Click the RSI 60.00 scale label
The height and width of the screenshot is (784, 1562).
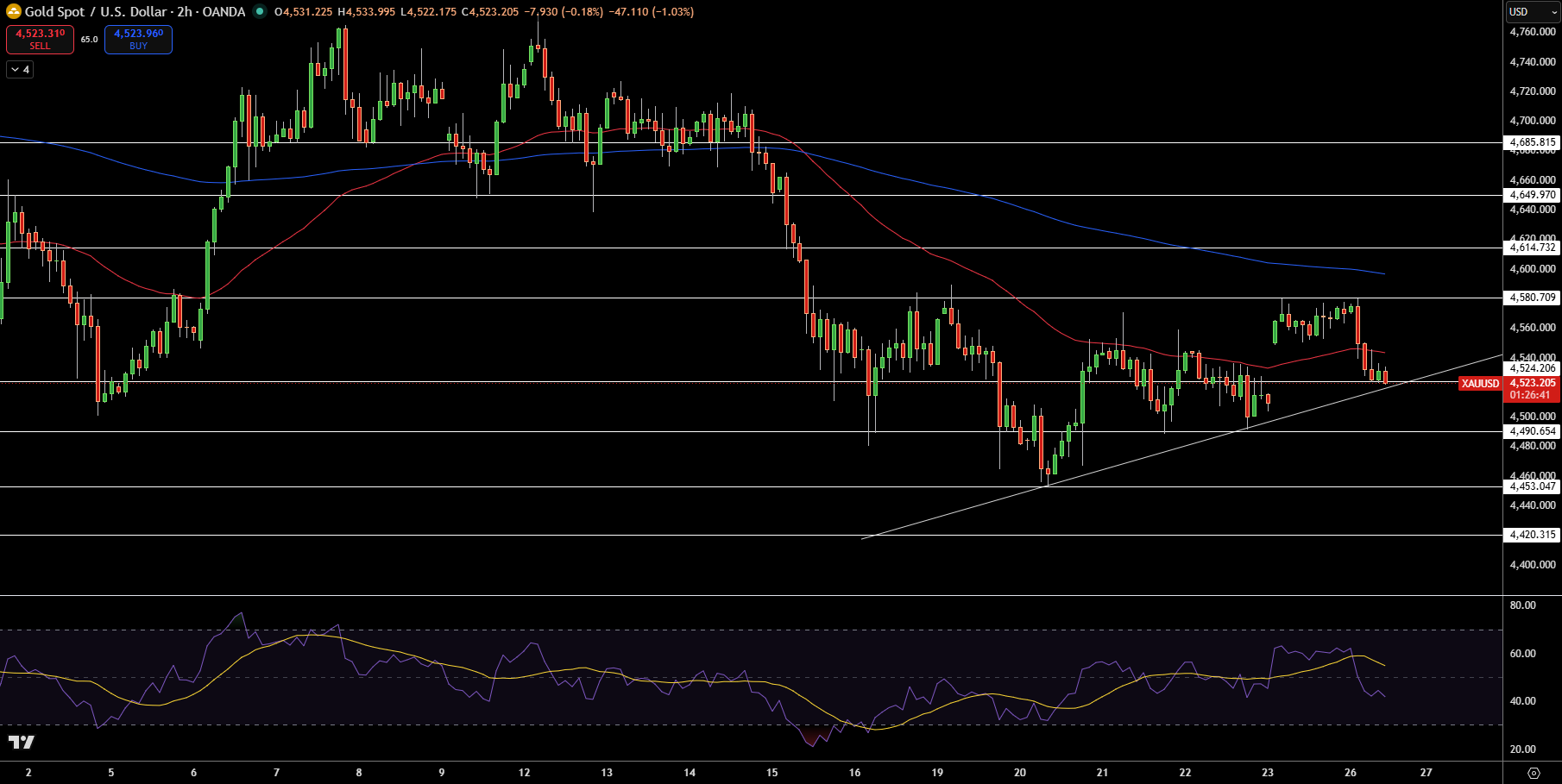pos(1522,654)
